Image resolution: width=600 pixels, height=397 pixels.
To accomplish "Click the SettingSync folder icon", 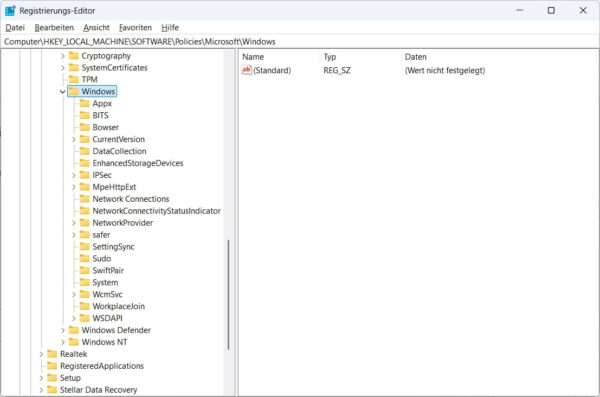I will tap(85, 247).
